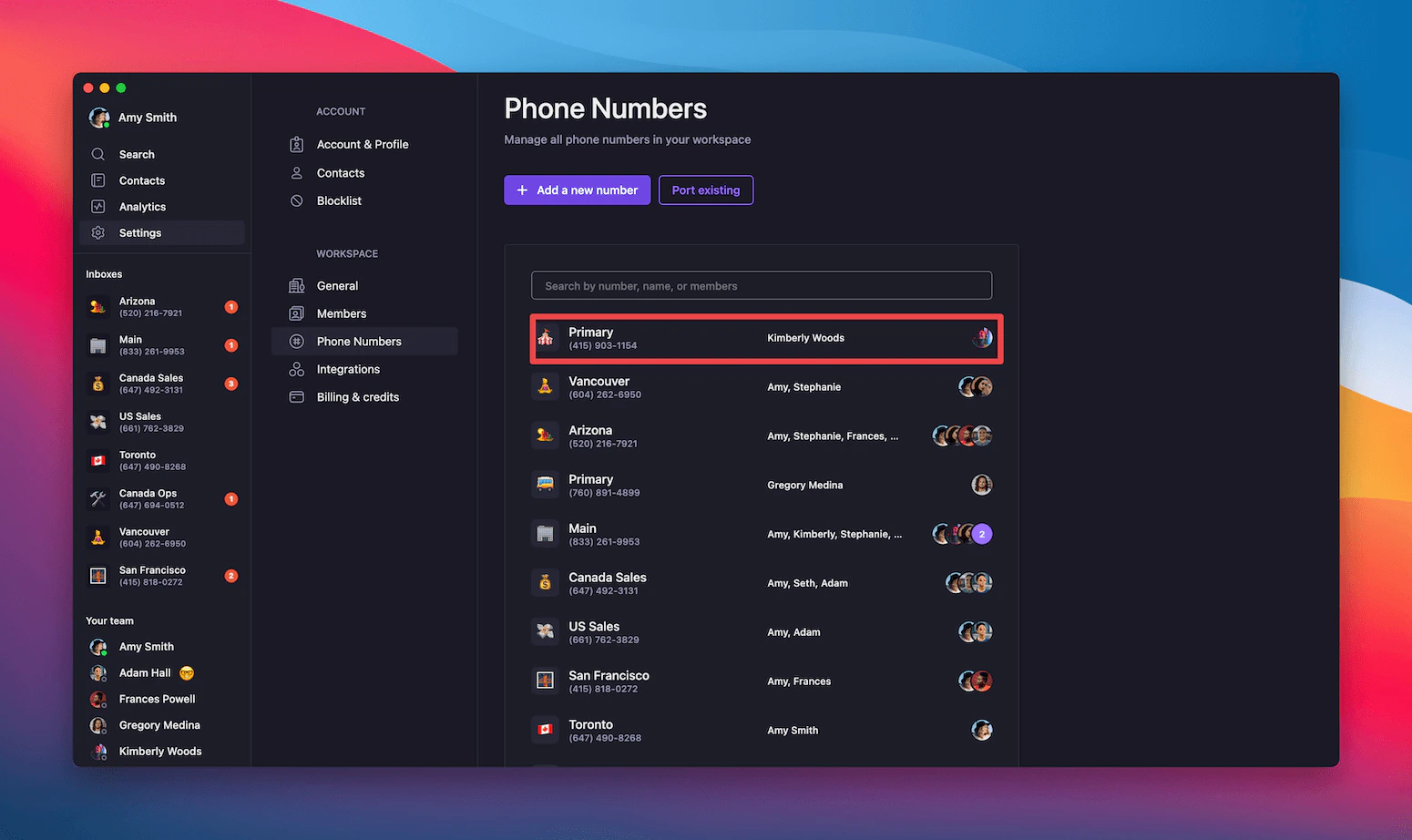1412x840 pixels.
Task: Select the Integrations workspace setting
Action: (348, 369)
